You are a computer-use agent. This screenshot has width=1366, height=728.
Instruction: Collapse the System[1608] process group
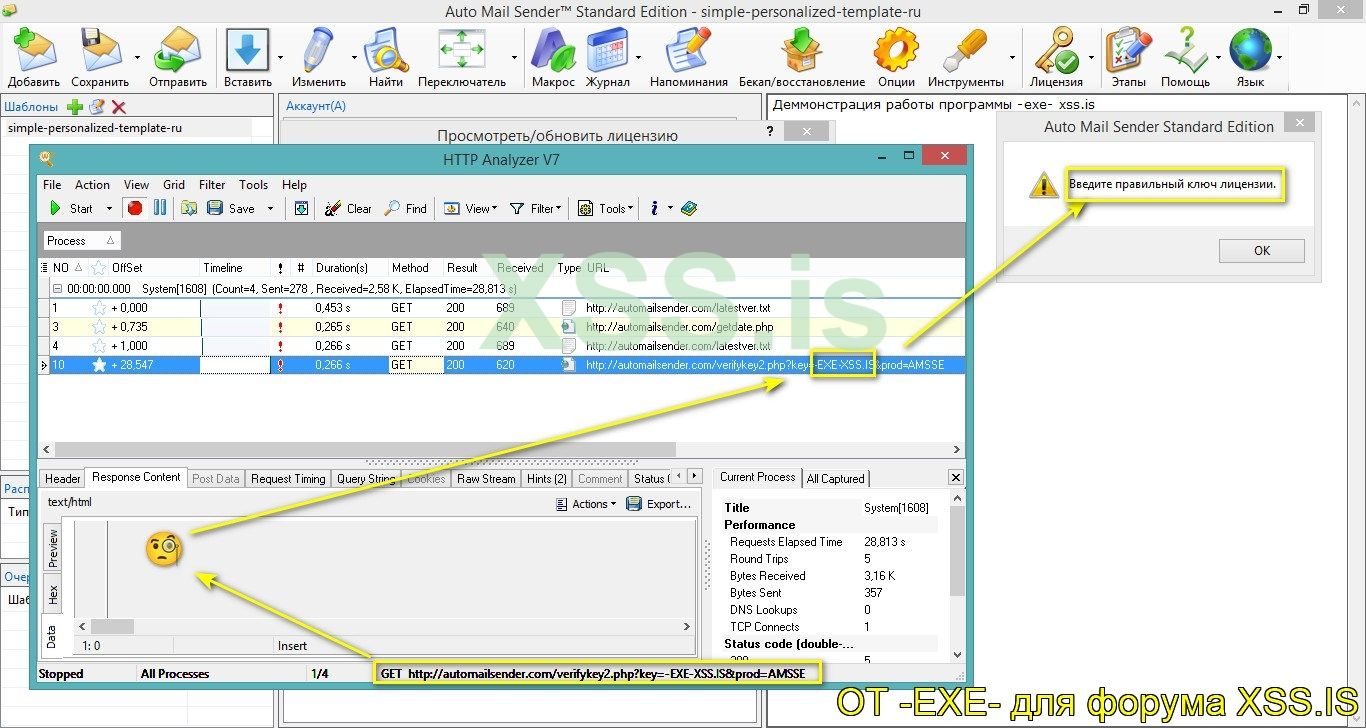pyautogui.click(x=56, y=288)
